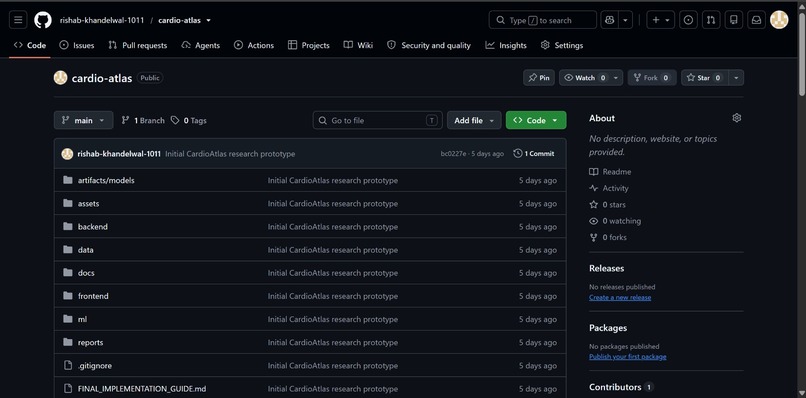View the 1 Branch link

coord(143,120)
